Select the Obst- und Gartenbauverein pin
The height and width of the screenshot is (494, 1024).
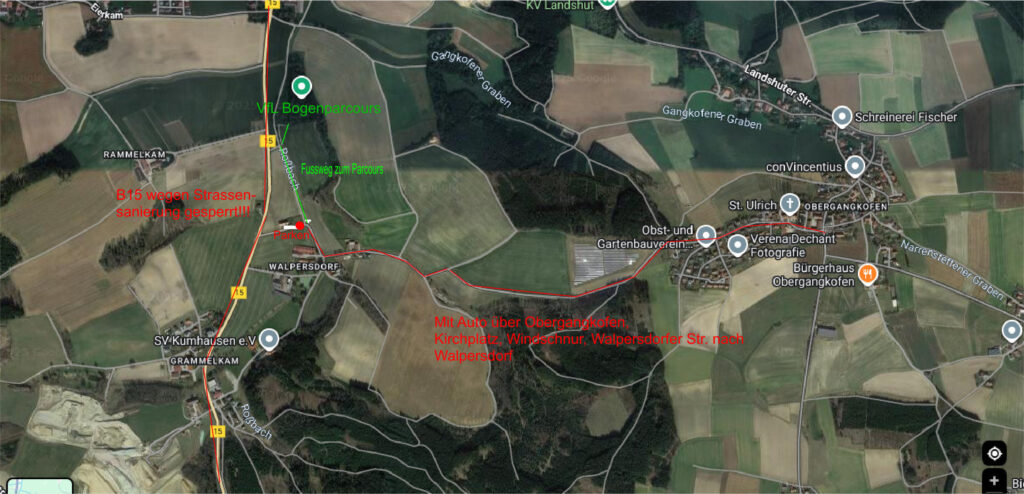coord(705,235)
